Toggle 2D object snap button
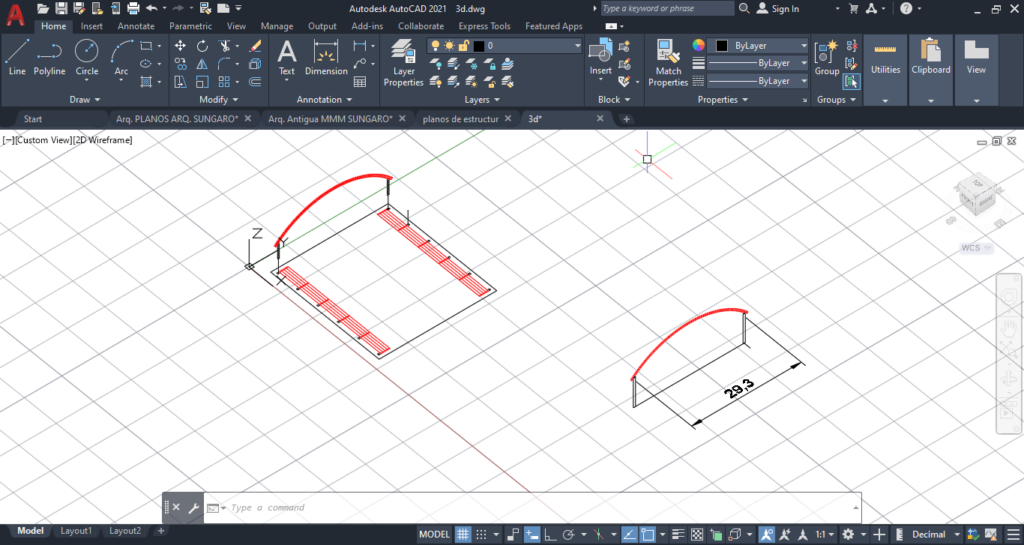 [x=647, y=534]
